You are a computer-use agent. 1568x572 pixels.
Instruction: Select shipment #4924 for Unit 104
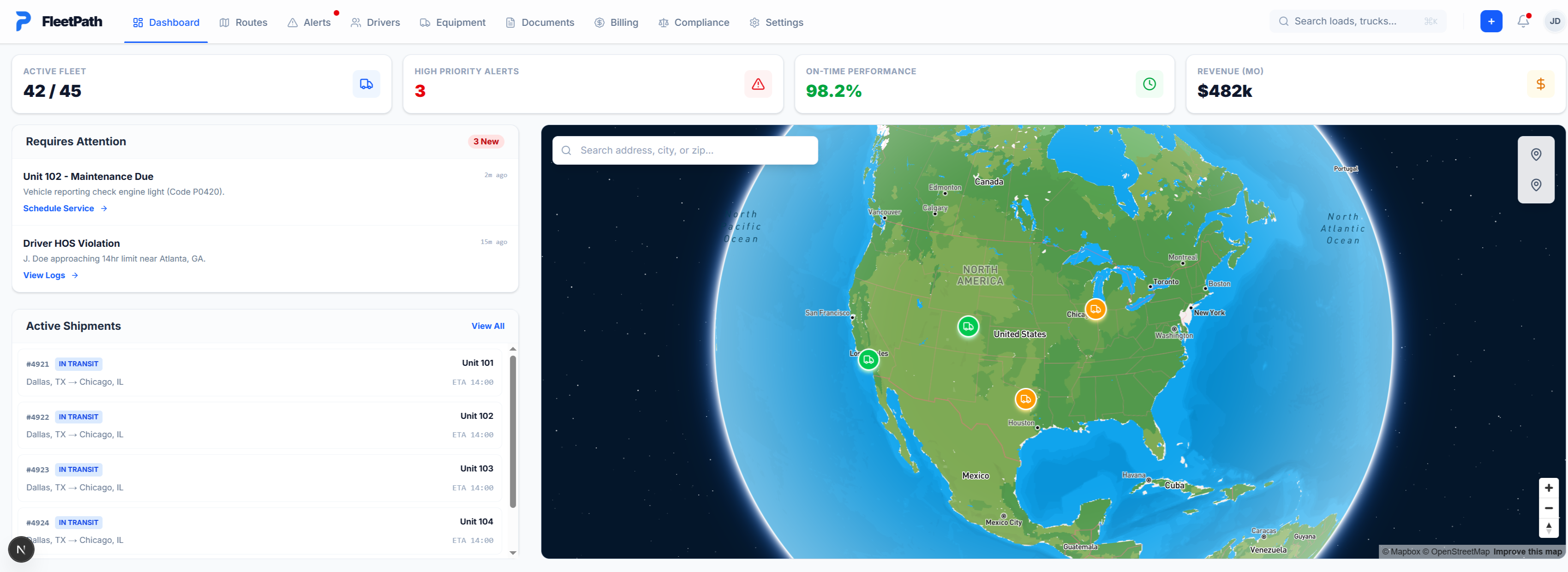(x=260, y=531)
